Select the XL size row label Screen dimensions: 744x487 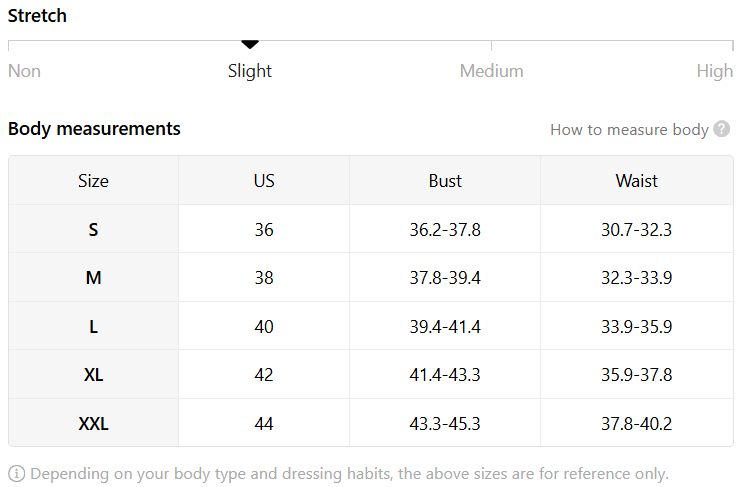pyautogui.click(x=93, y=375)
